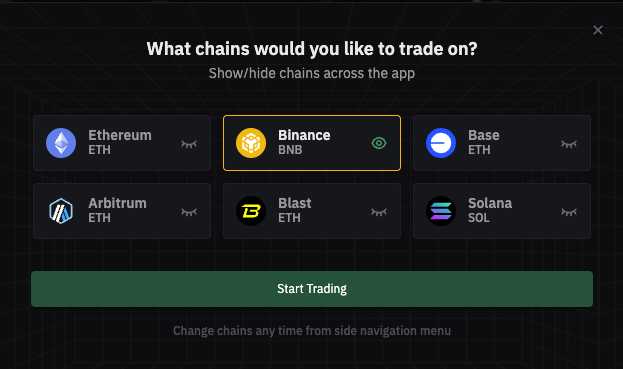The height and width of the screenshot is (369, 623).
Task: Show Blast chain via closed-eye icon
Action: tap(379, 212)
